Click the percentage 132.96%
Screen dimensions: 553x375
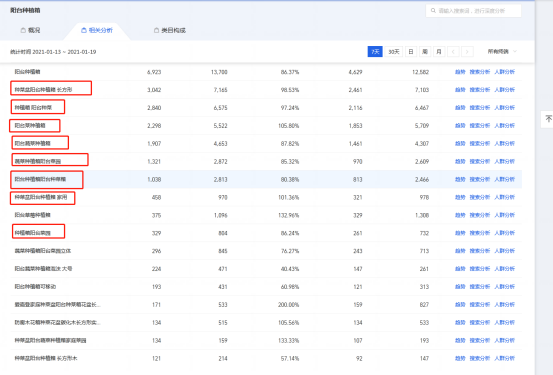coord(288,215)
